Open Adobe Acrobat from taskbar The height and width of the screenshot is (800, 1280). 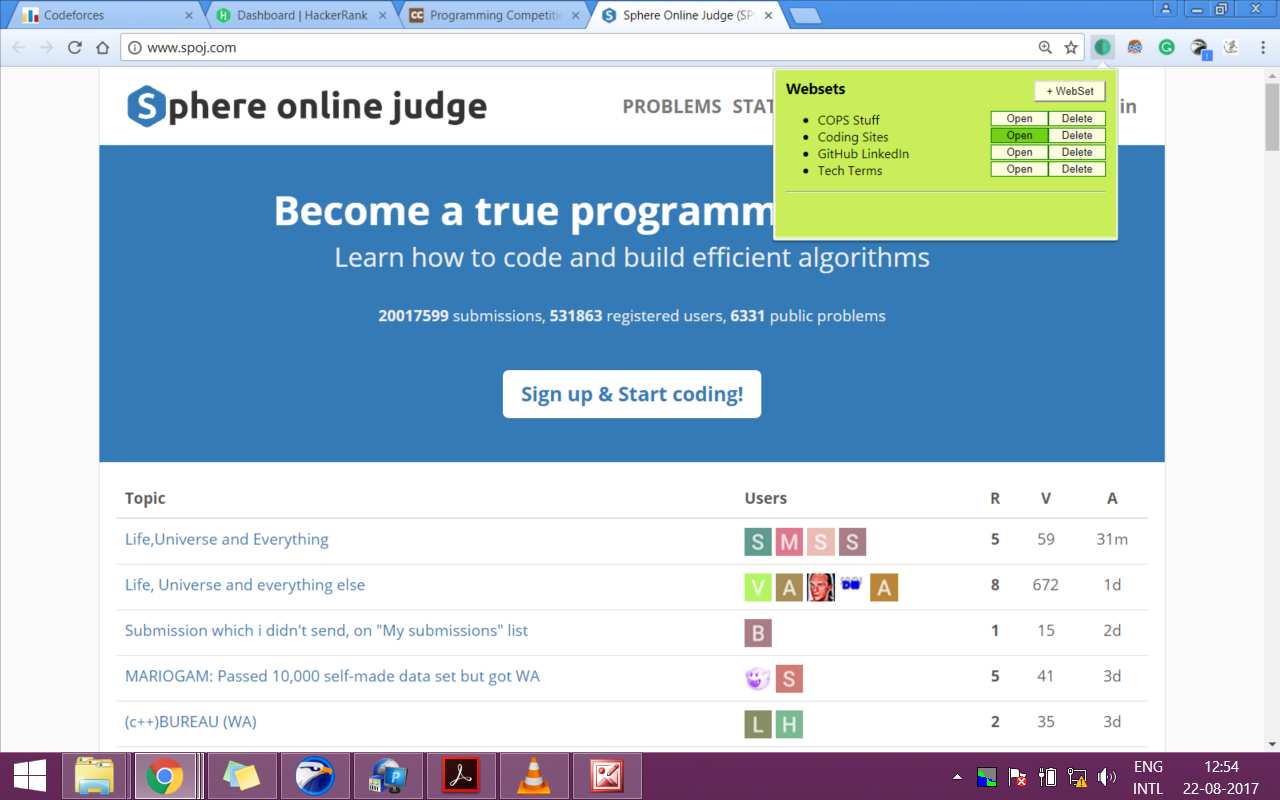pos(461,776)
